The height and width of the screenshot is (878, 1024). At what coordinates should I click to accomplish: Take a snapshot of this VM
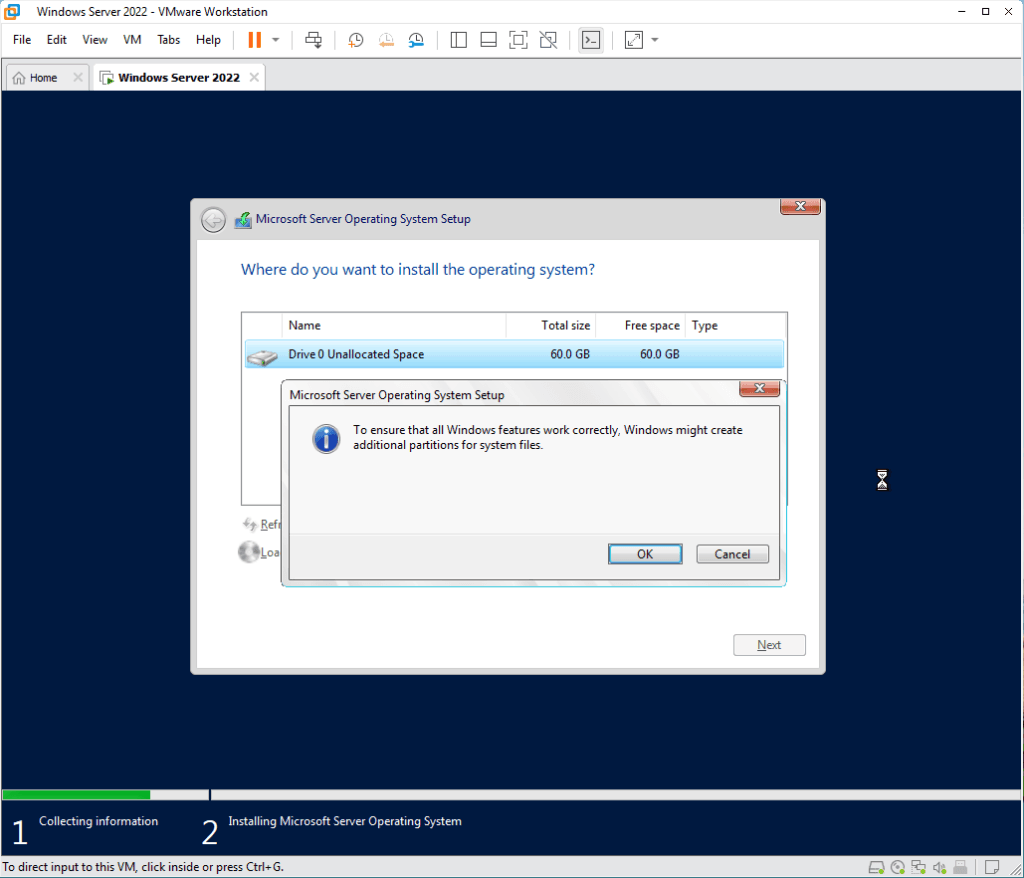pos(355,40)
